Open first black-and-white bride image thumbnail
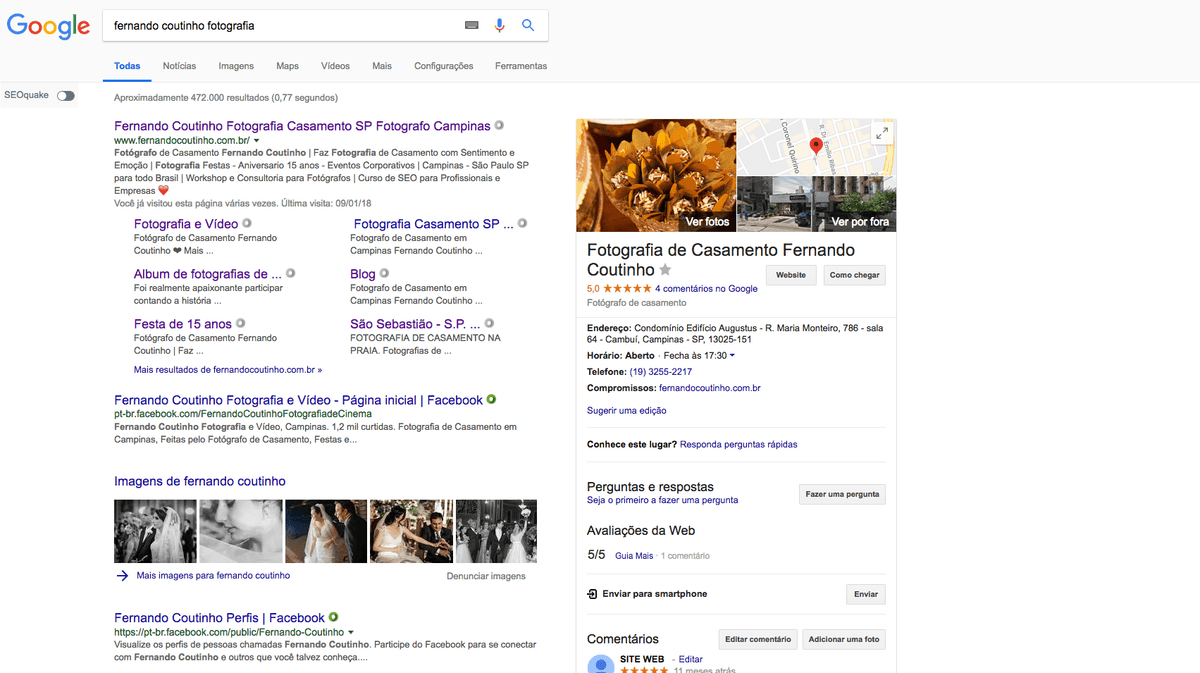Viewport: 1200px width, 673px height. click(155, 531)
